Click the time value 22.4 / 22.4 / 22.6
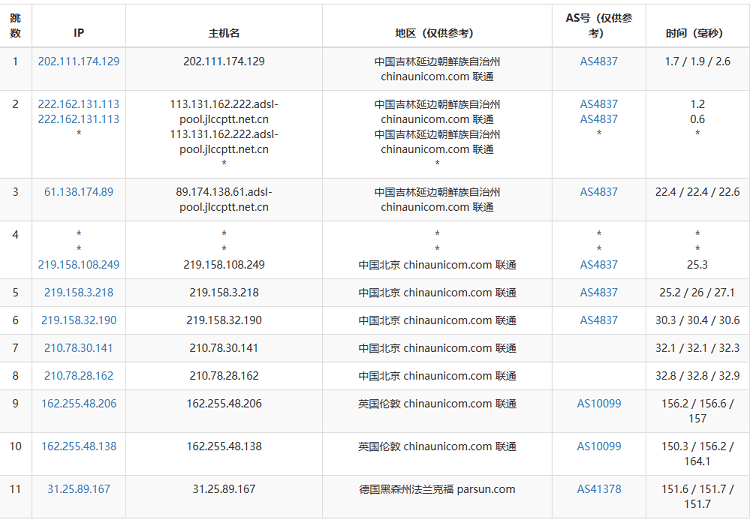 (x=697, y=192)
